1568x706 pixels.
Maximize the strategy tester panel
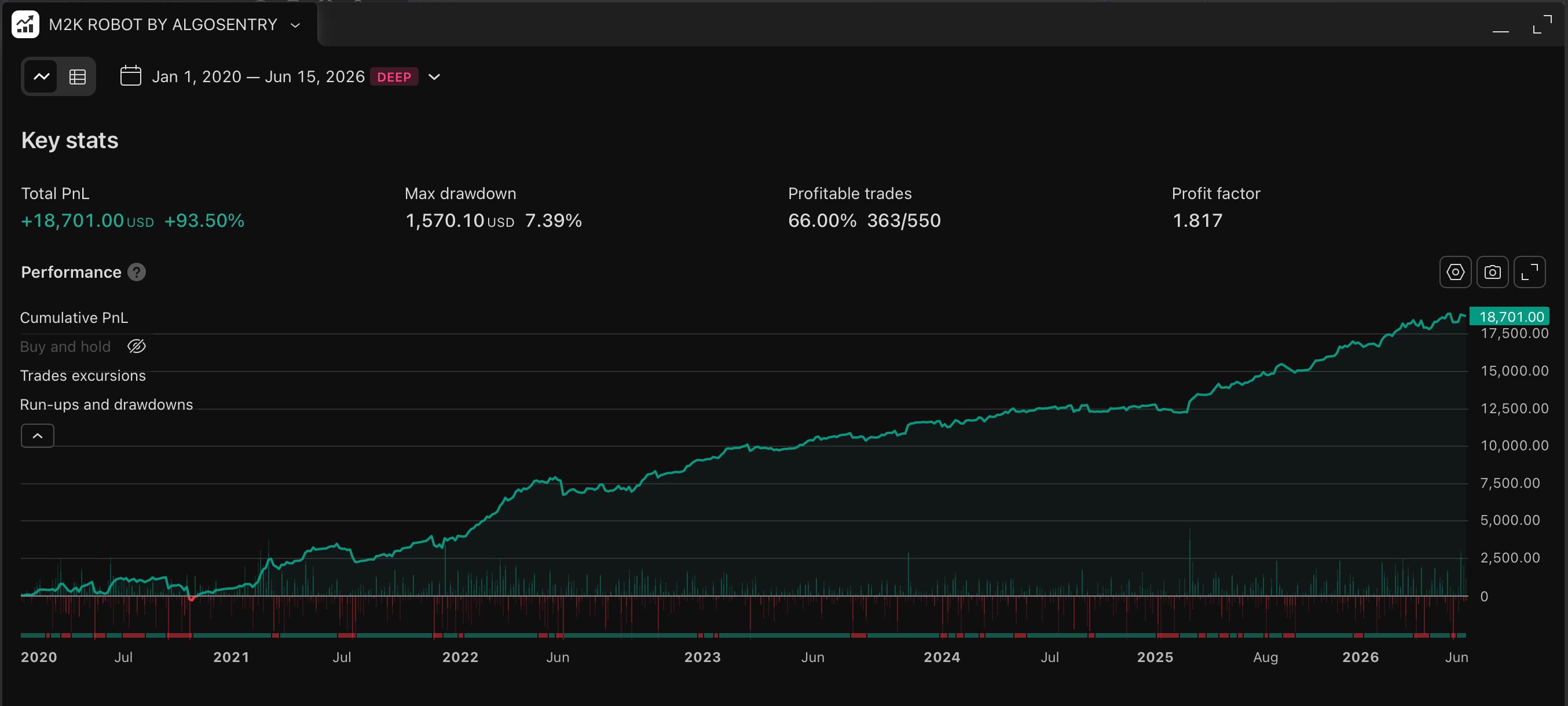click(1542, 25)
